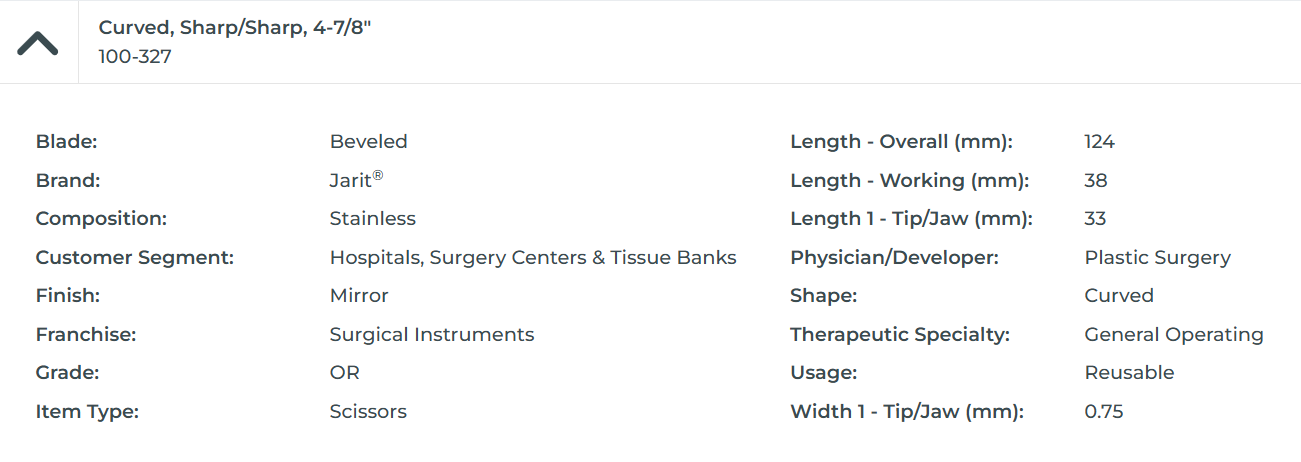Select the Tip/Jaw length value 33
This screenshot has width=1301, height=462.
[x=1095, y=219]
